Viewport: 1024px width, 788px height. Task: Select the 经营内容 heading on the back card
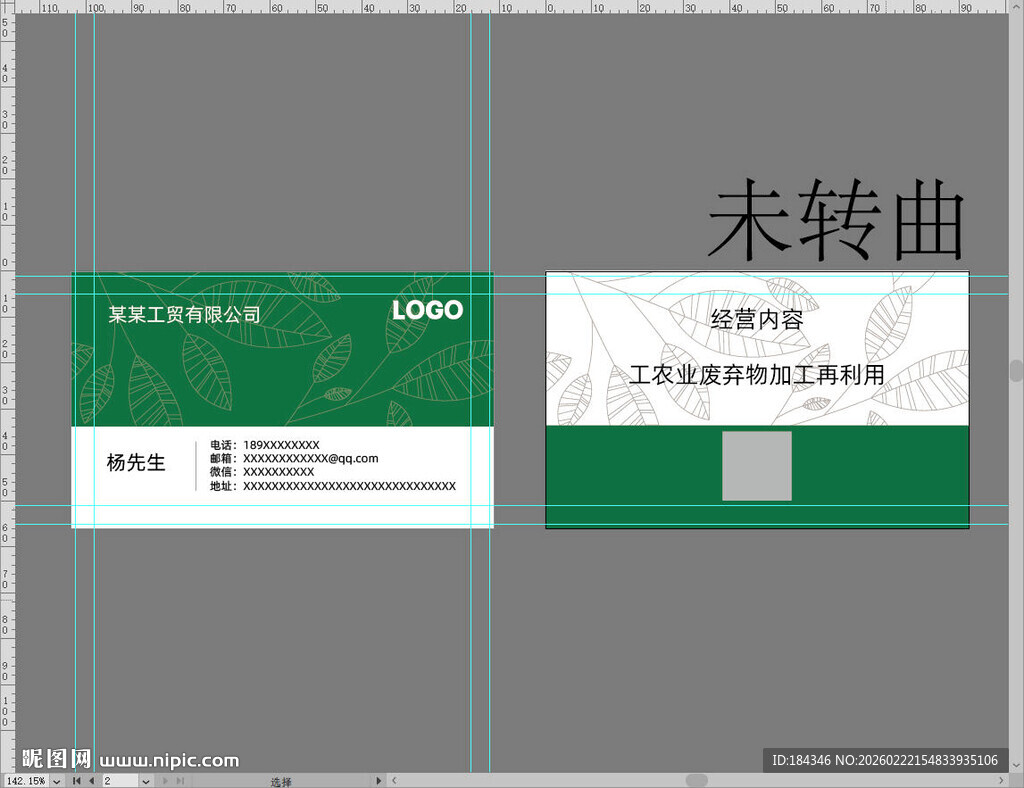pos(757,320)
